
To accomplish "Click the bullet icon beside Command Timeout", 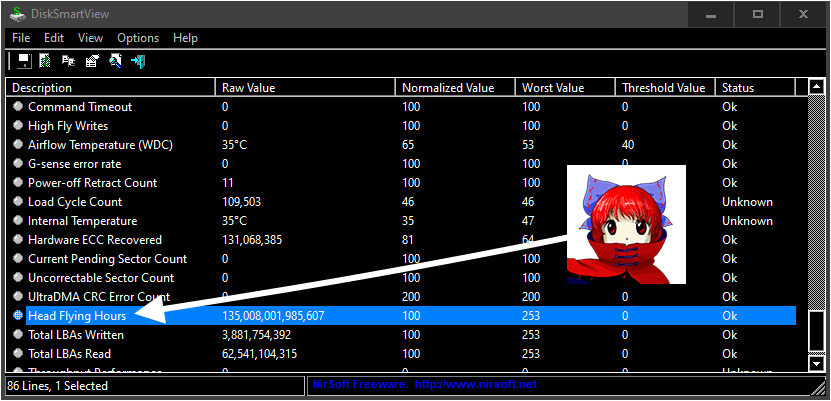I will tap(17, 107).
